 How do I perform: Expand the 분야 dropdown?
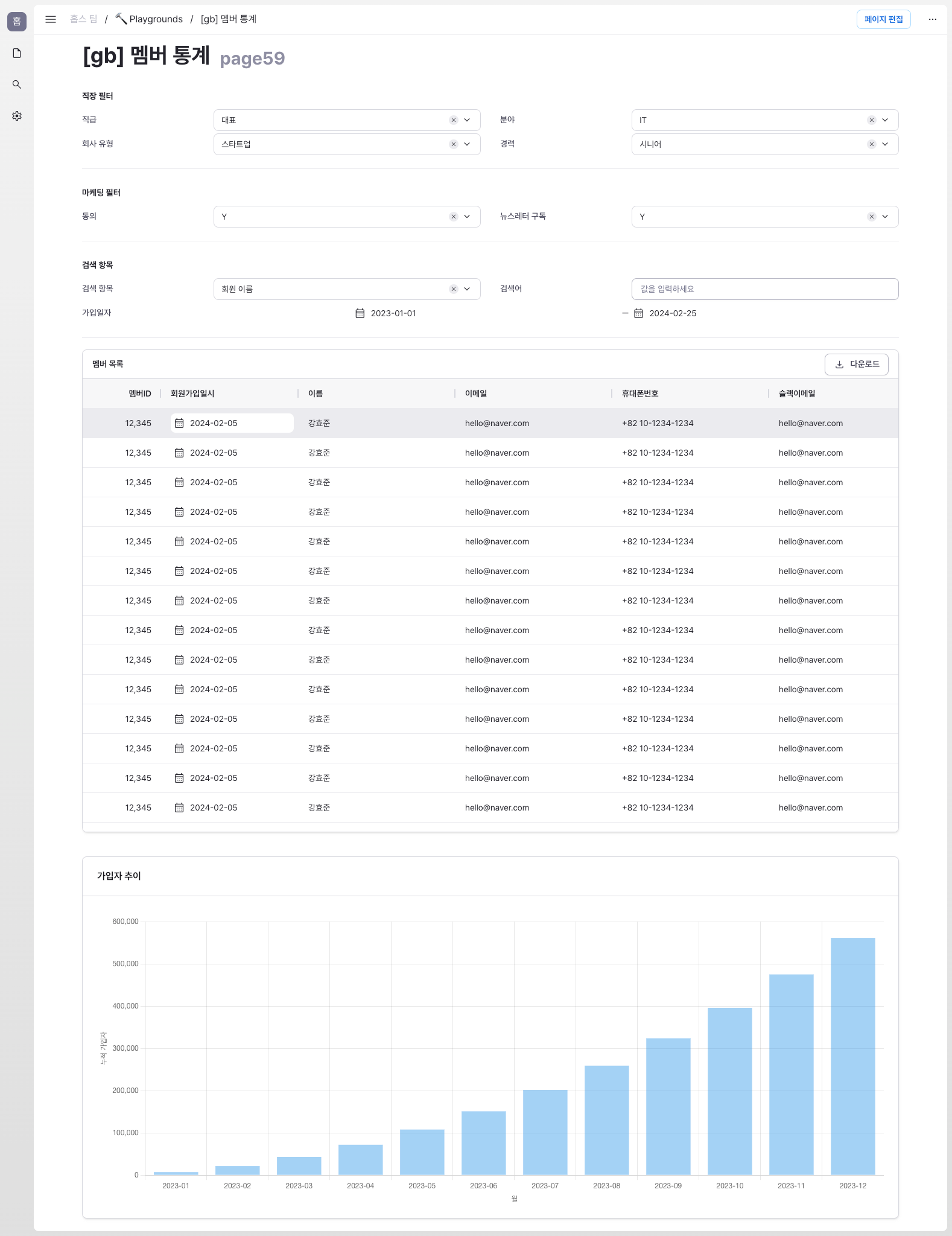point(885,120)
